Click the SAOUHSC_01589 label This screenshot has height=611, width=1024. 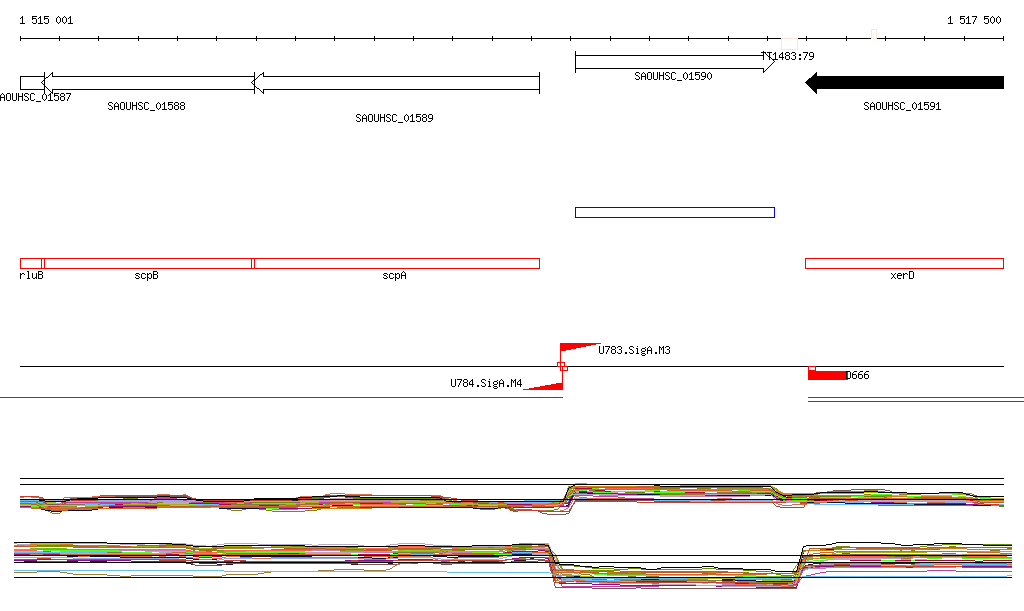[394, 118]
